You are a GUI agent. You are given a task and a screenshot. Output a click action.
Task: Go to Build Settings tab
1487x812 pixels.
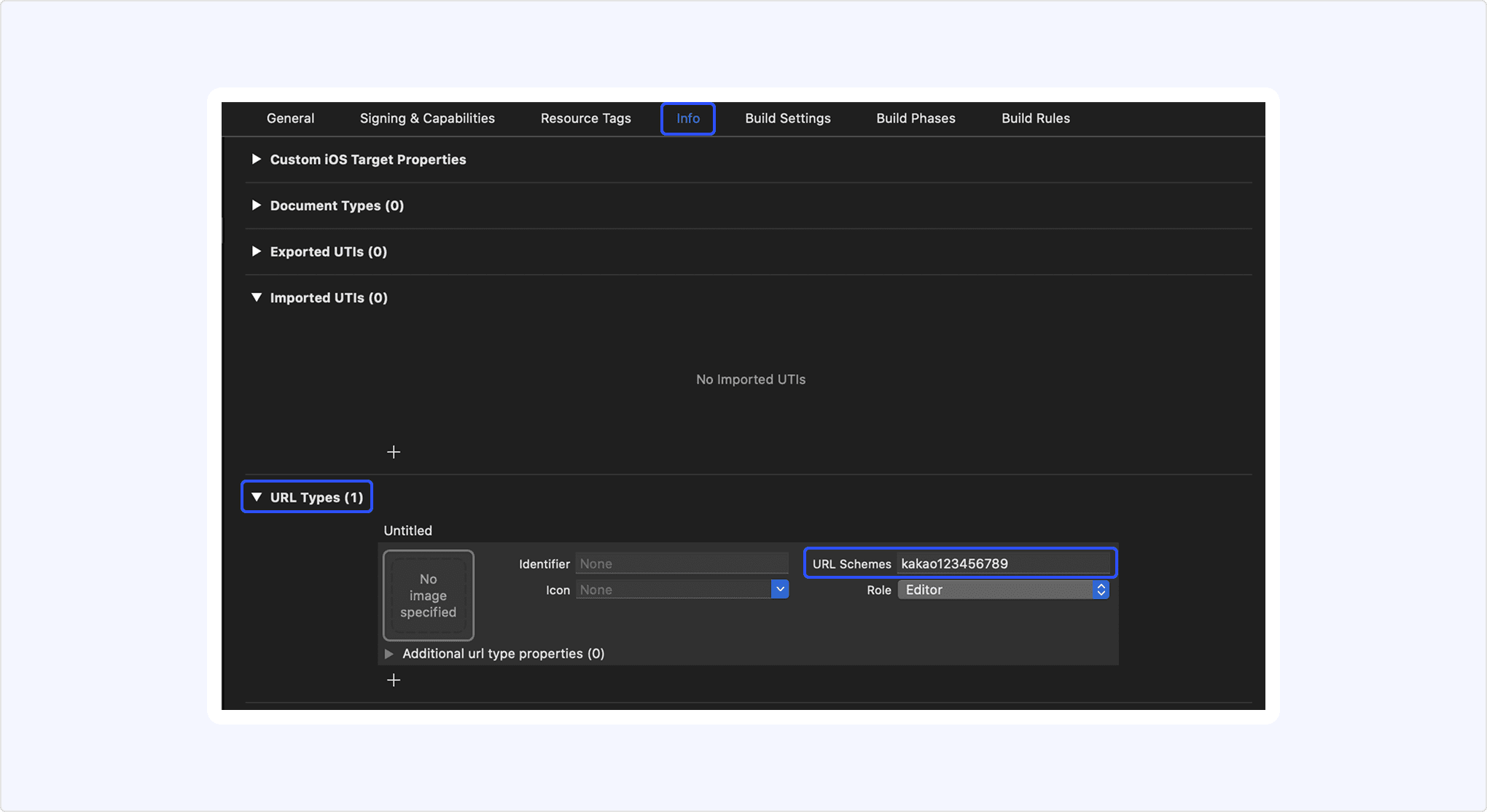[x=787, y=118]
